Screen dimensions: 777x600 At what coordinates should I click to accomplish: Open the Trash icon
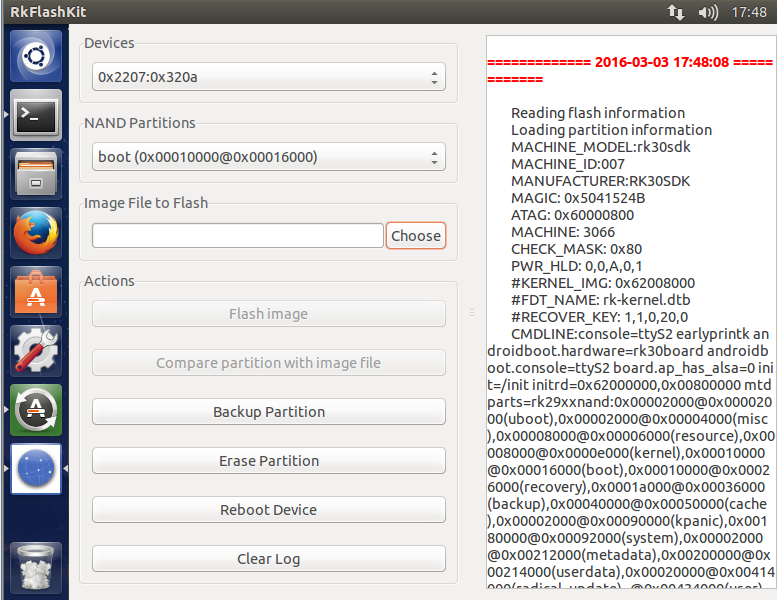point(36,567)
